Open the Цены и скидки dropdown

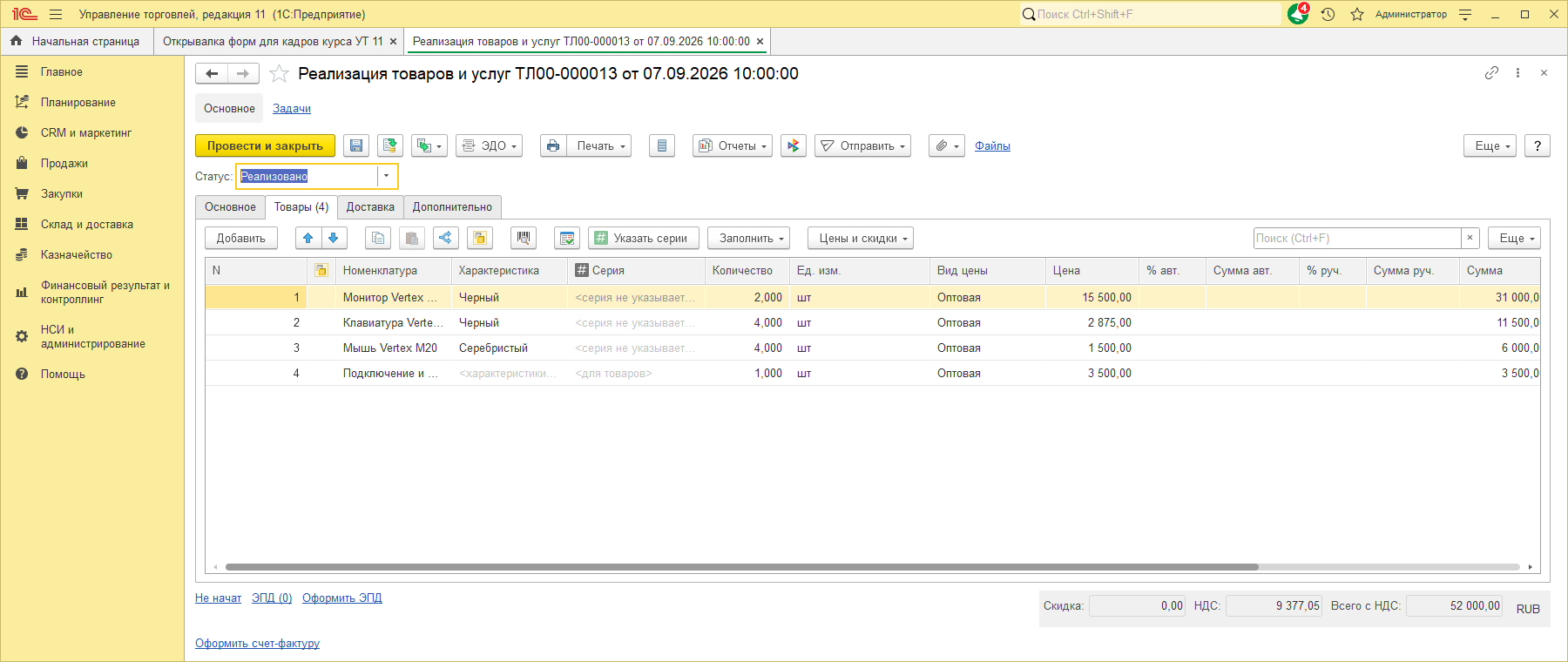pyautogui.click(x=861, y=238)
